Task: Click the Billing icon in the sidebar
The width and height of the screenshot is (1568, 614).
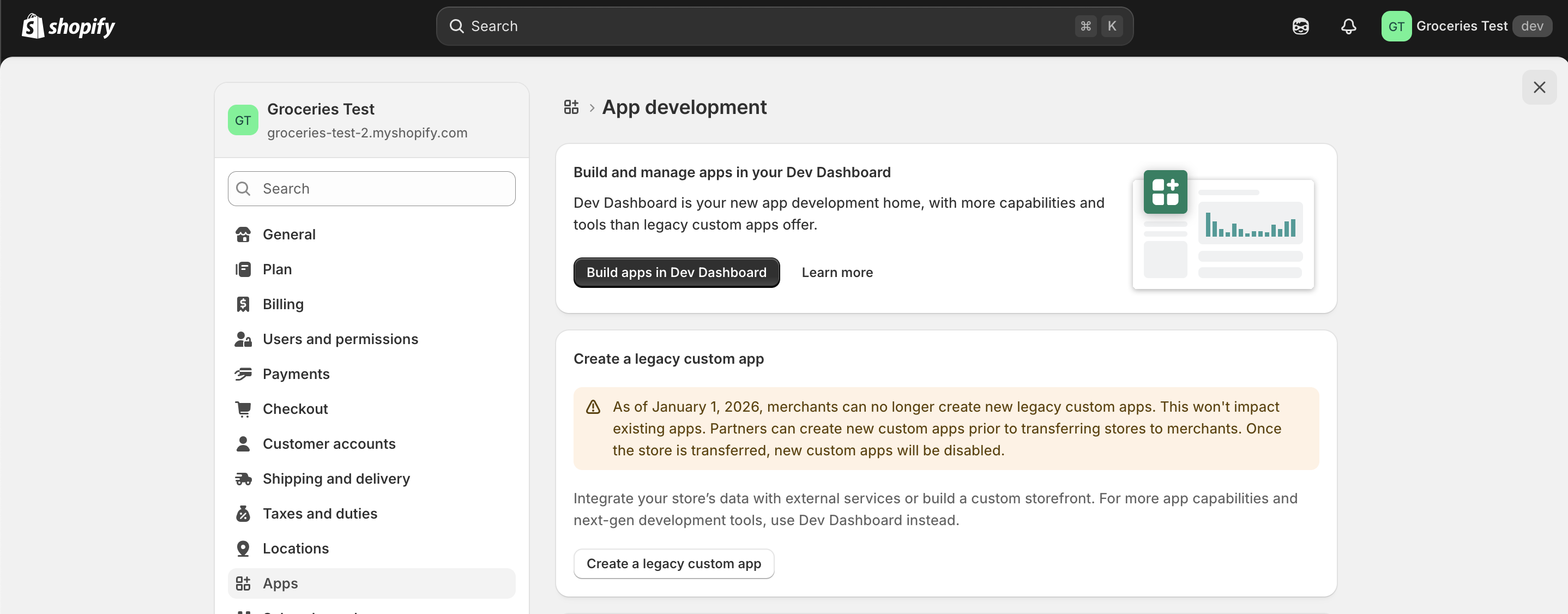Action: pyautogui.click(x=244, y=304)
